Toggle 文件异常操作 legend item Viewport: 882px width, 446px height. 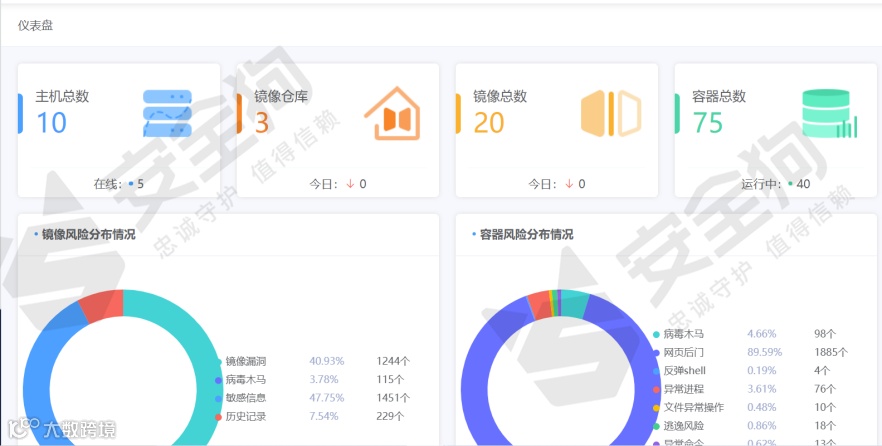(x=688, y=407)
